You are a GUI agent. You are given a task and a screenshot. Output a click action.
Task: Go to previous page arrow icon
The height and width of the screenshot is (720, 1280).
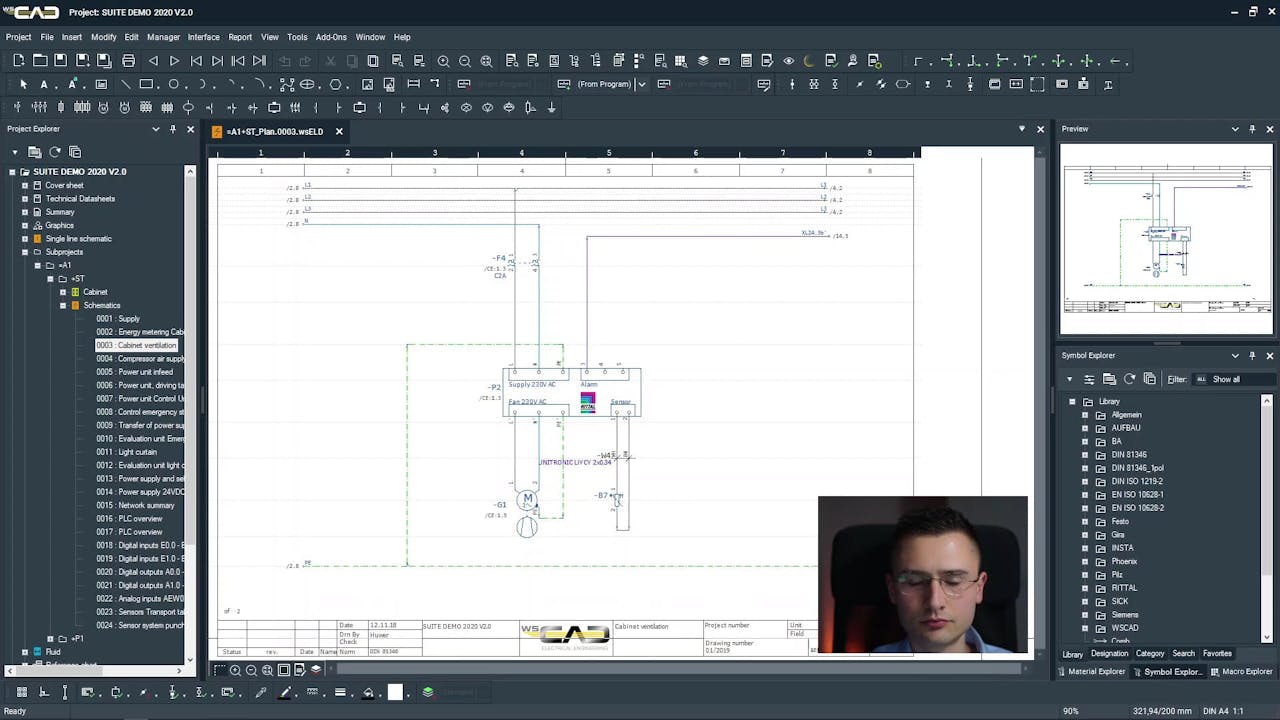(153, 61)
